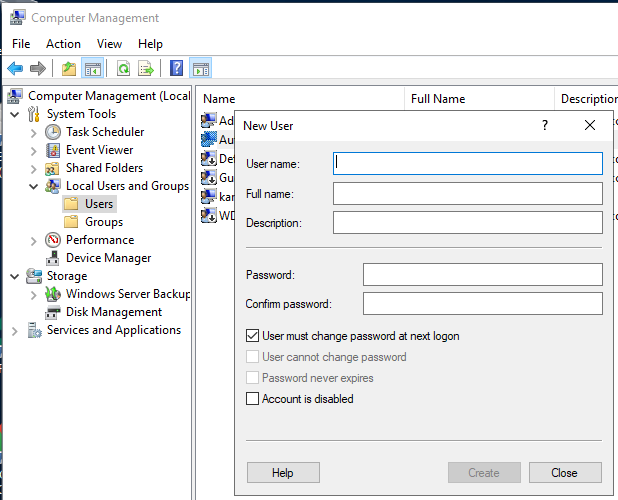
Task: Collapse the Local Users and Groups node
Action: (34, 186)
